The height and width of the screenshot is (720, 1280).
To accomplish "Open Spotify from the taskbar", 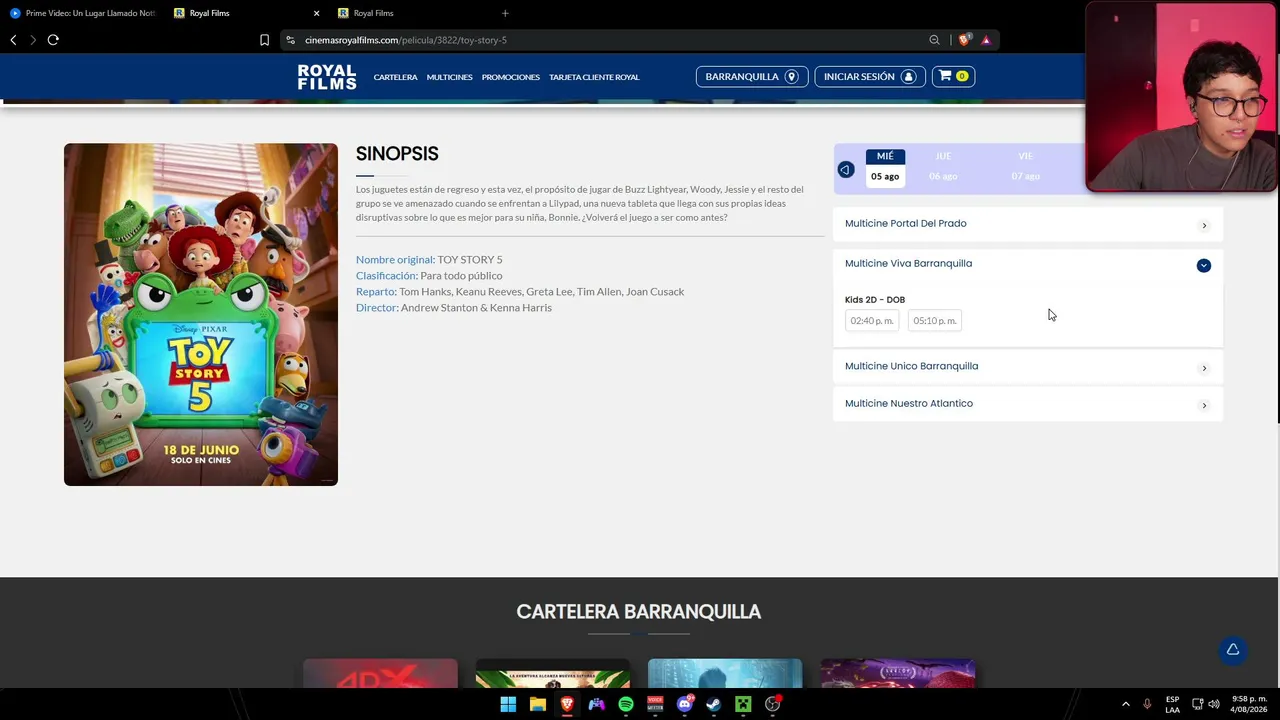I will [626, 704].
